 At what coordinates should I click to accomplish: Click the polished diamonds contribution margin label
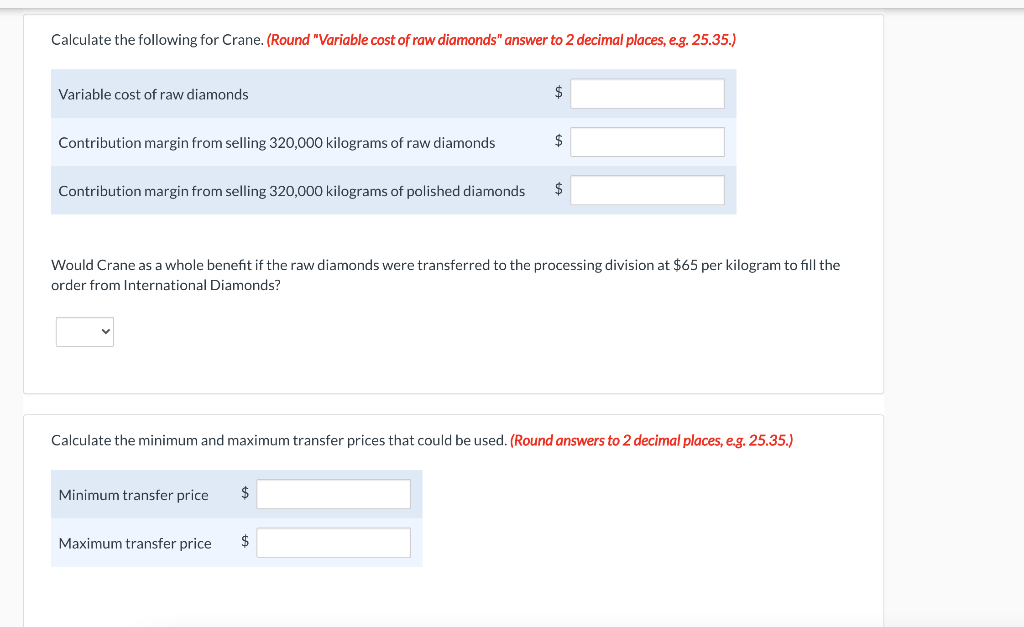click(292, 191)
